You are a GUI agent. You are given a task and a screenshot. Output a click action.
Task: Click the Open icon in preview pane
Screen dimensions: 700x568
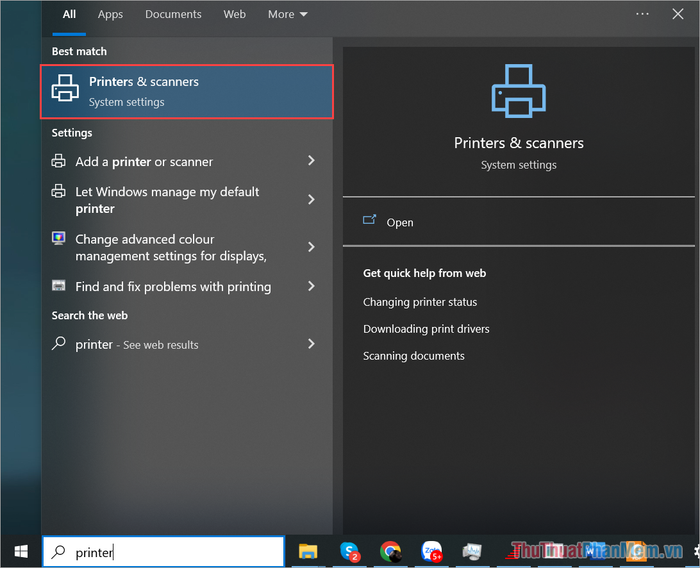pos(369,219)
